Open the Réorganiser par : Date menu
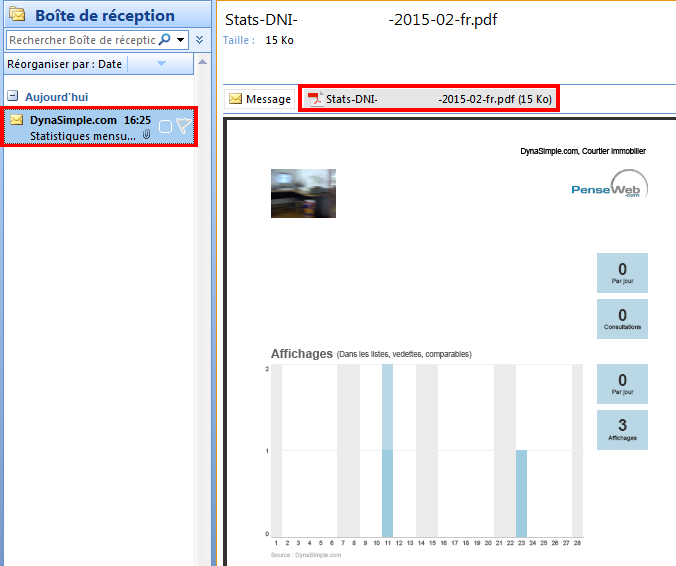676x566 pixels. coord(65,64)
